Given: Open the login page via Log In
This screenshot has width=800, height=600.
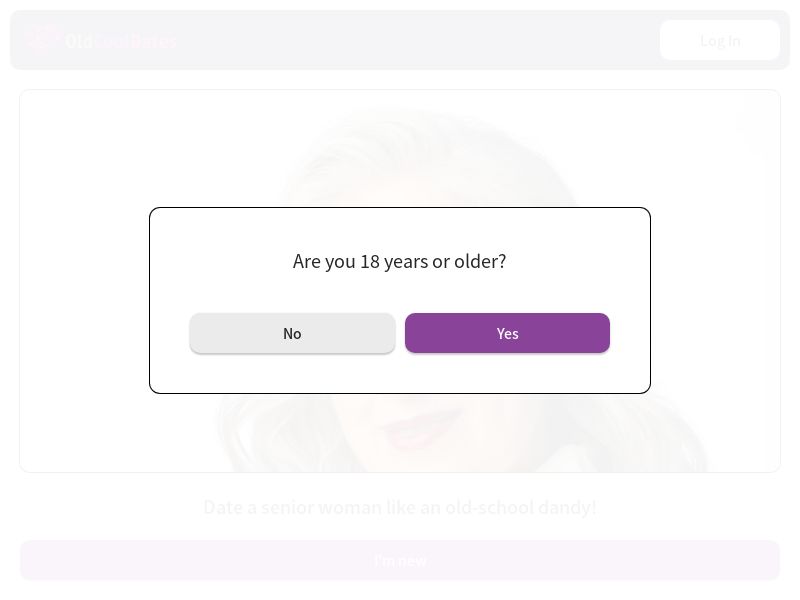Looking at the screenshot, I should point(720,40).
